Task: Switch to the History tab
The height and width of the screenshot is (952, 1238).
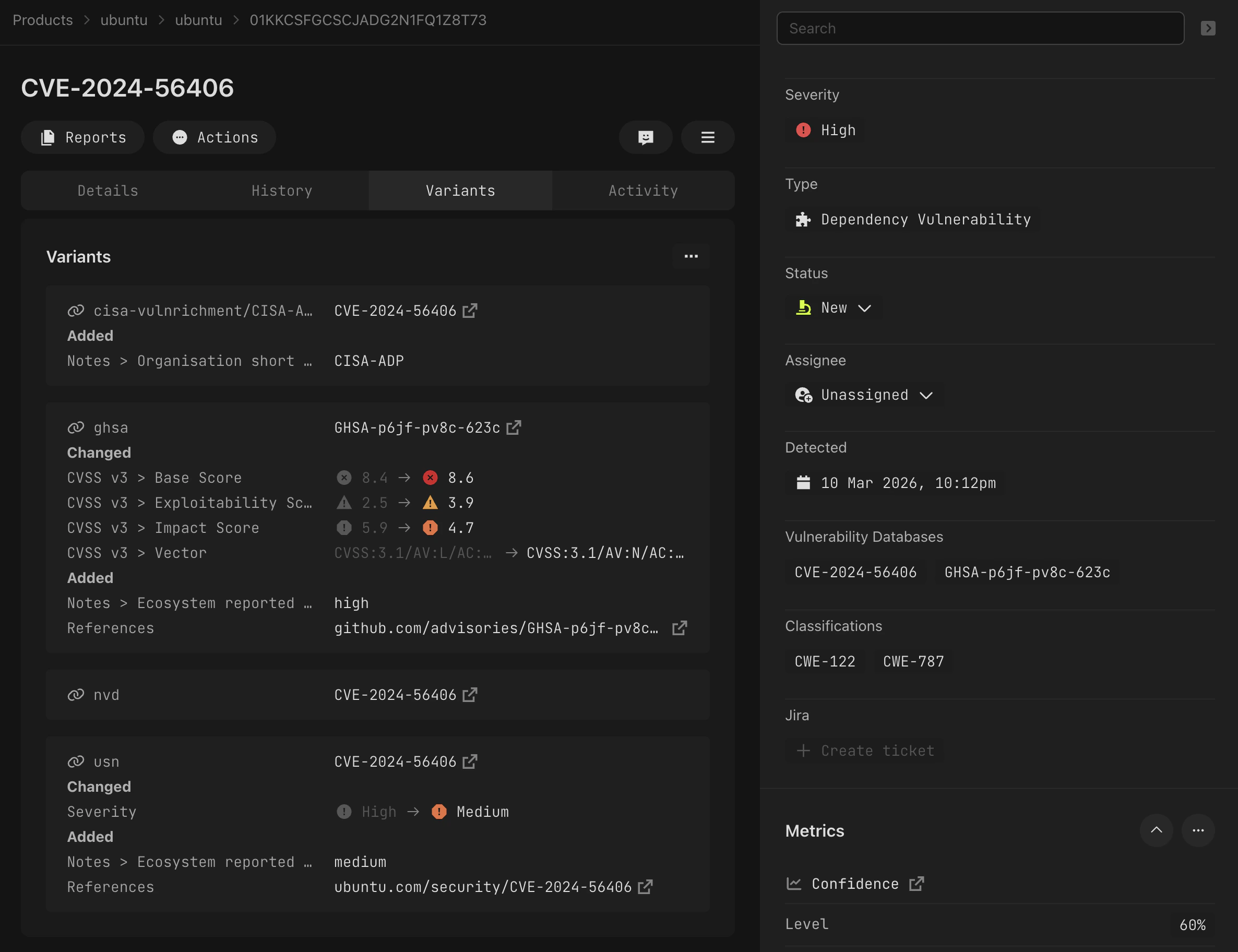Action: click(x=282, y=191)
